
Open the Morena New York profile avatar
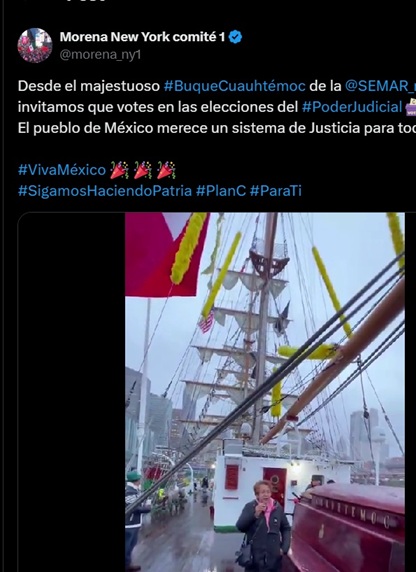point(35,45)
